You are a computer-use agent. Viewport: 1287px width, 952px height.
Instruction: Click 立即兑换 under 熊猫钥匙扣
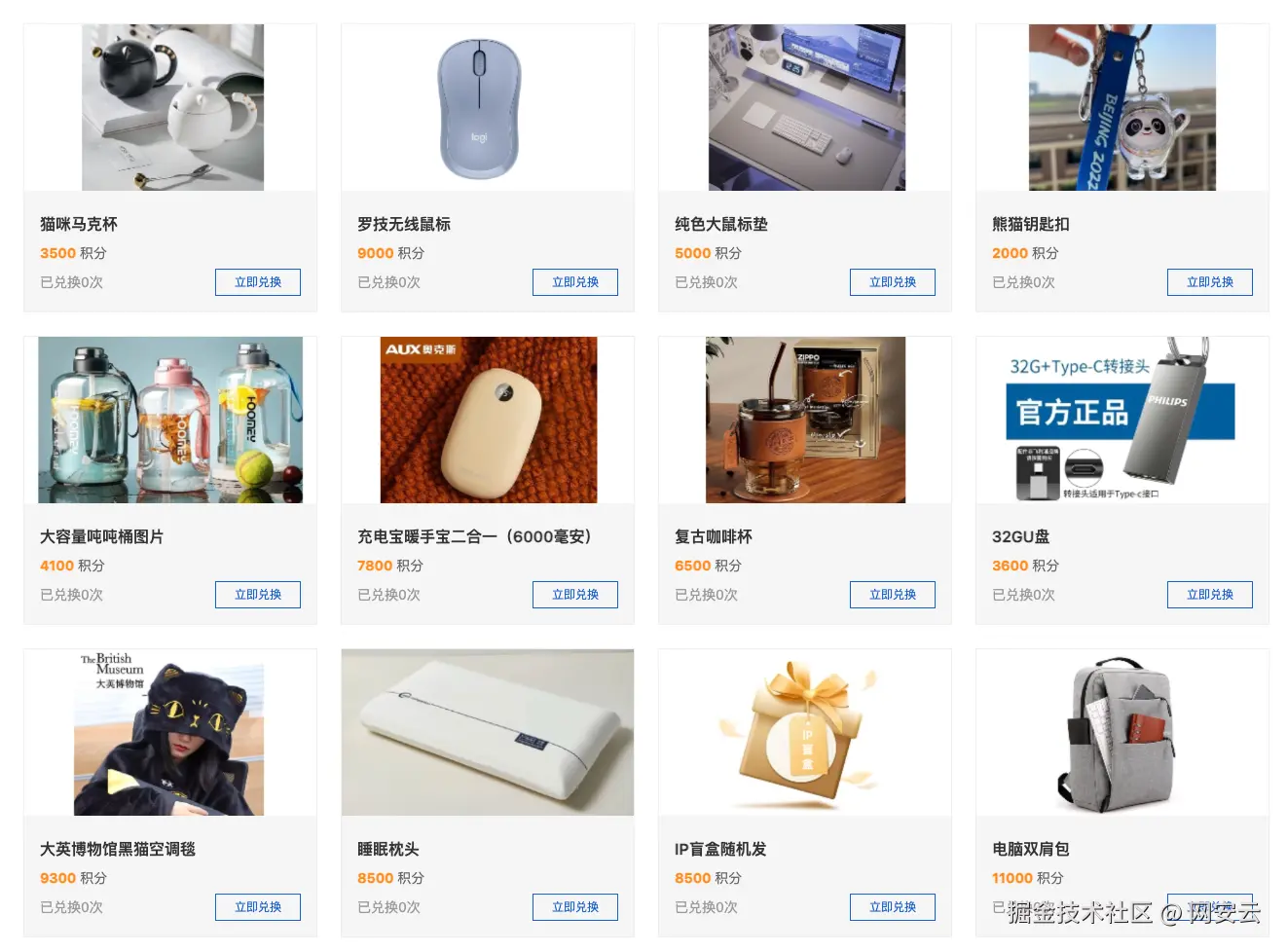[1210, 282]
